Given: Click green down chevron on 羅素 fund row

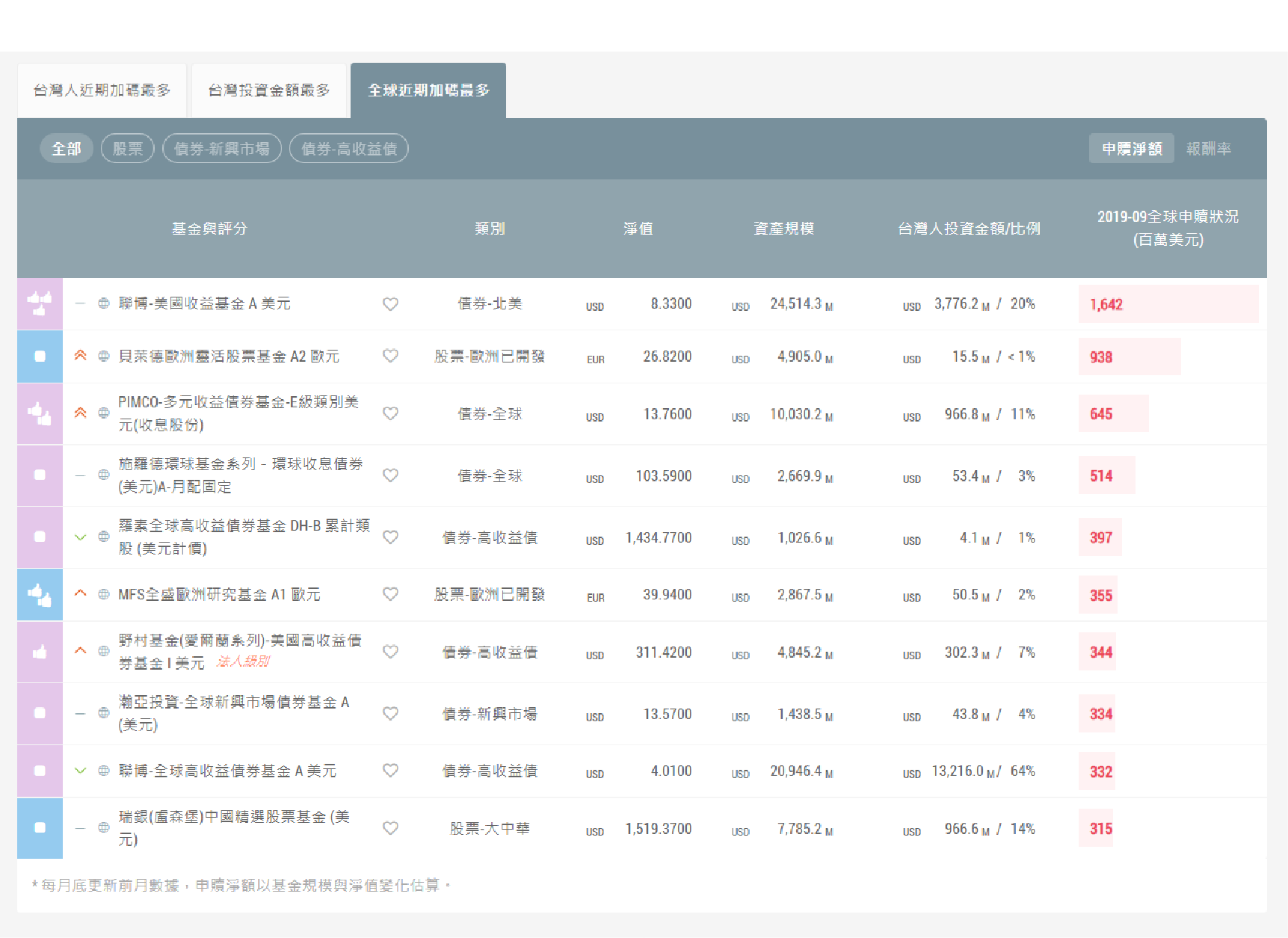Looking at the screenshot, I should coord(81,537).
